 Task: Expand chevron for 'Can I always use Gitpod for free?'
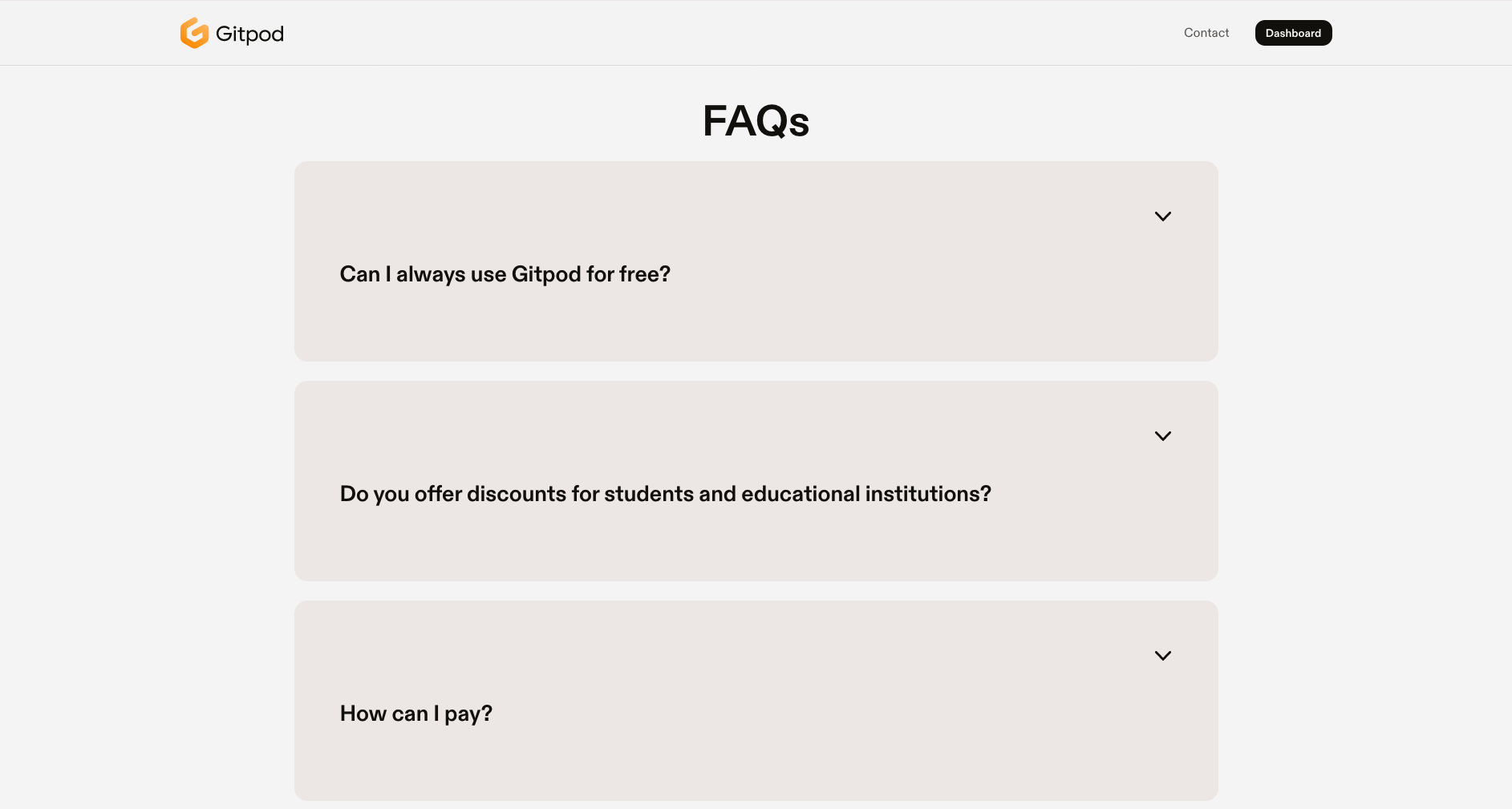1163,216
